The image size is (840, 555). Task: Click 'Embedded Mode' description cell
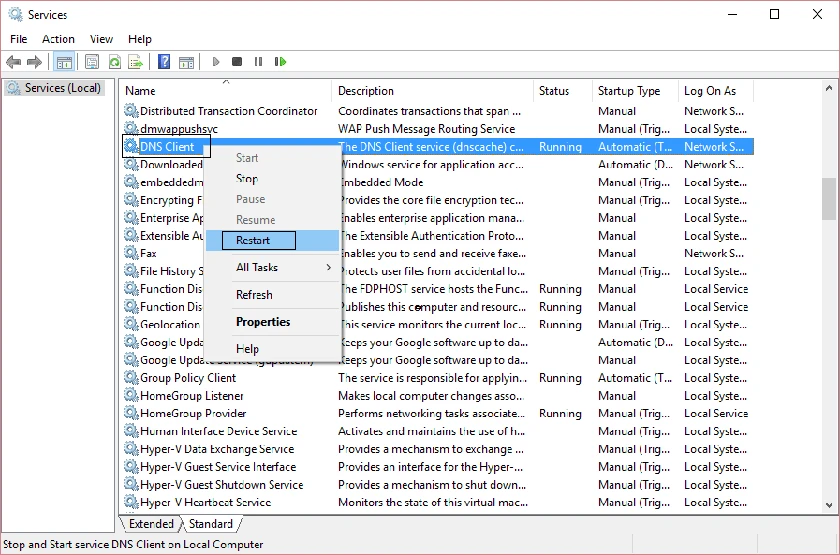pos(382,182)
